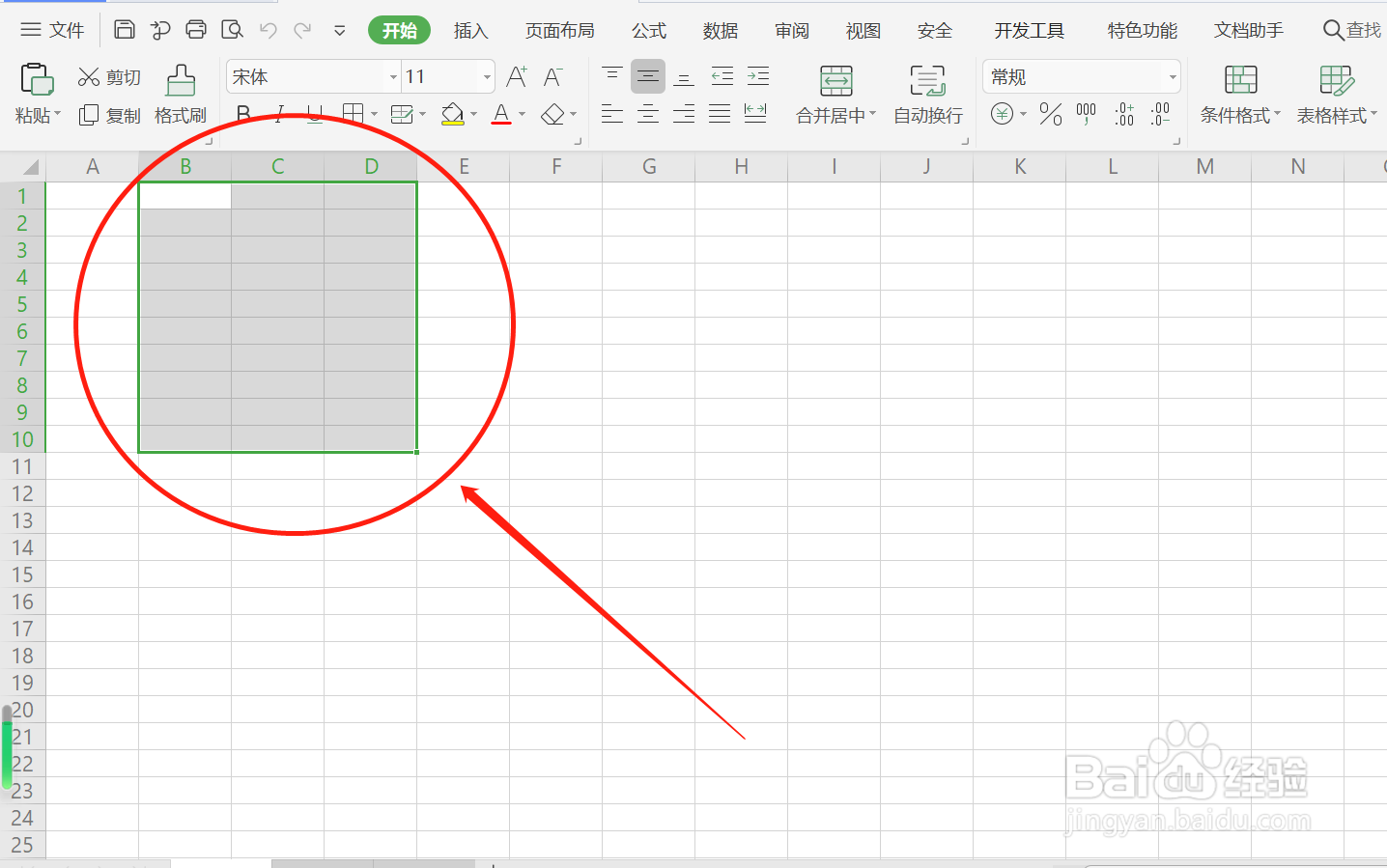This screenshot has width=1387, height=868.
Task: Click the Redo arrow
Action: coord(302,31)
